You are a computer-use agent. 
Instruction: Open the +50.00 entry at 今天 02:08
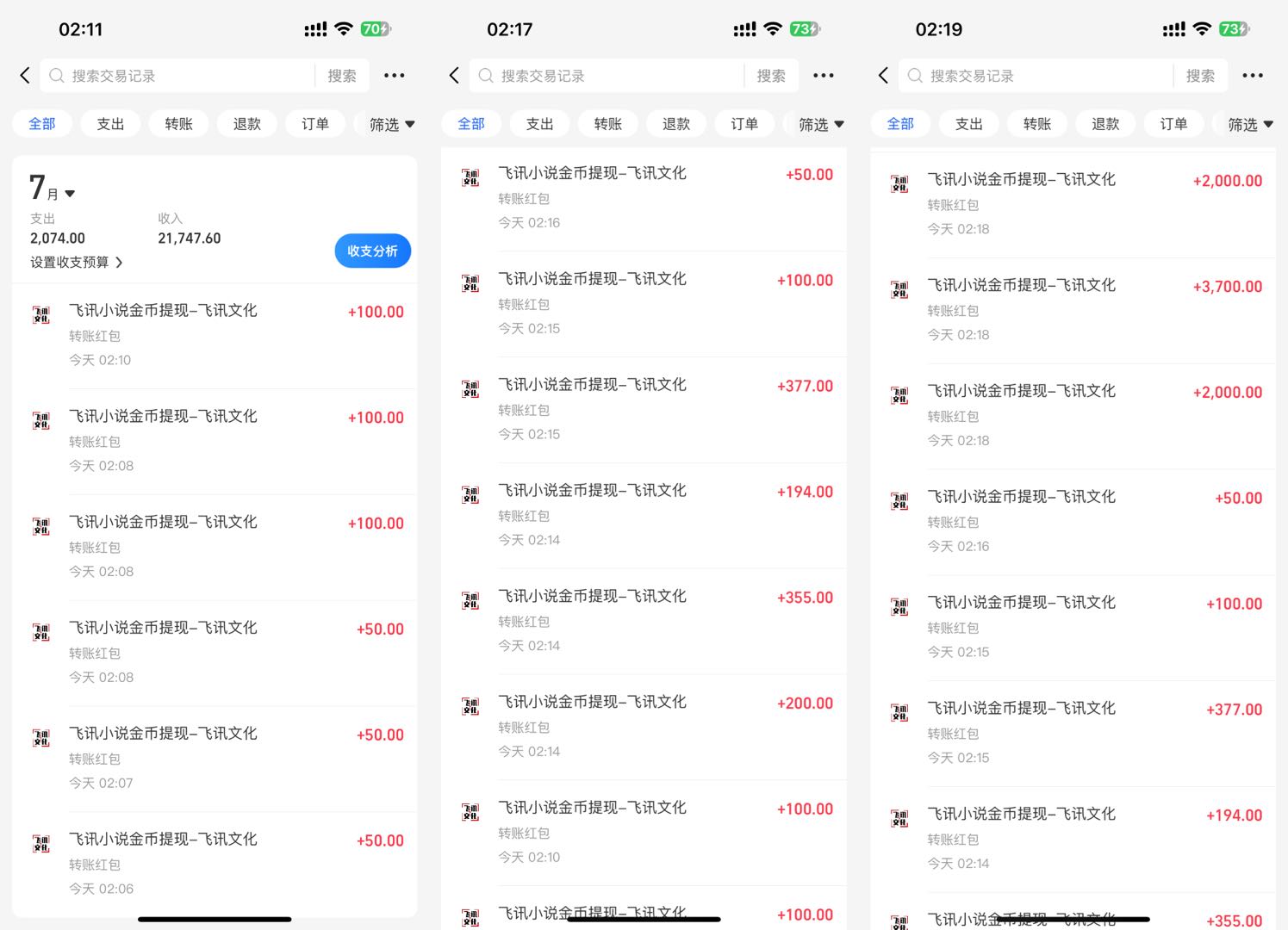click(215, 653)
